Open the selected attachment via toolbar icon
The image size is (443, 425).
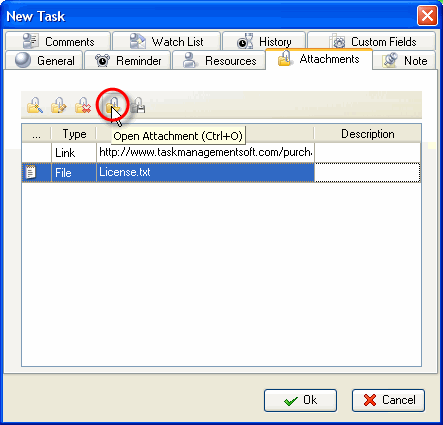(113, 105)
